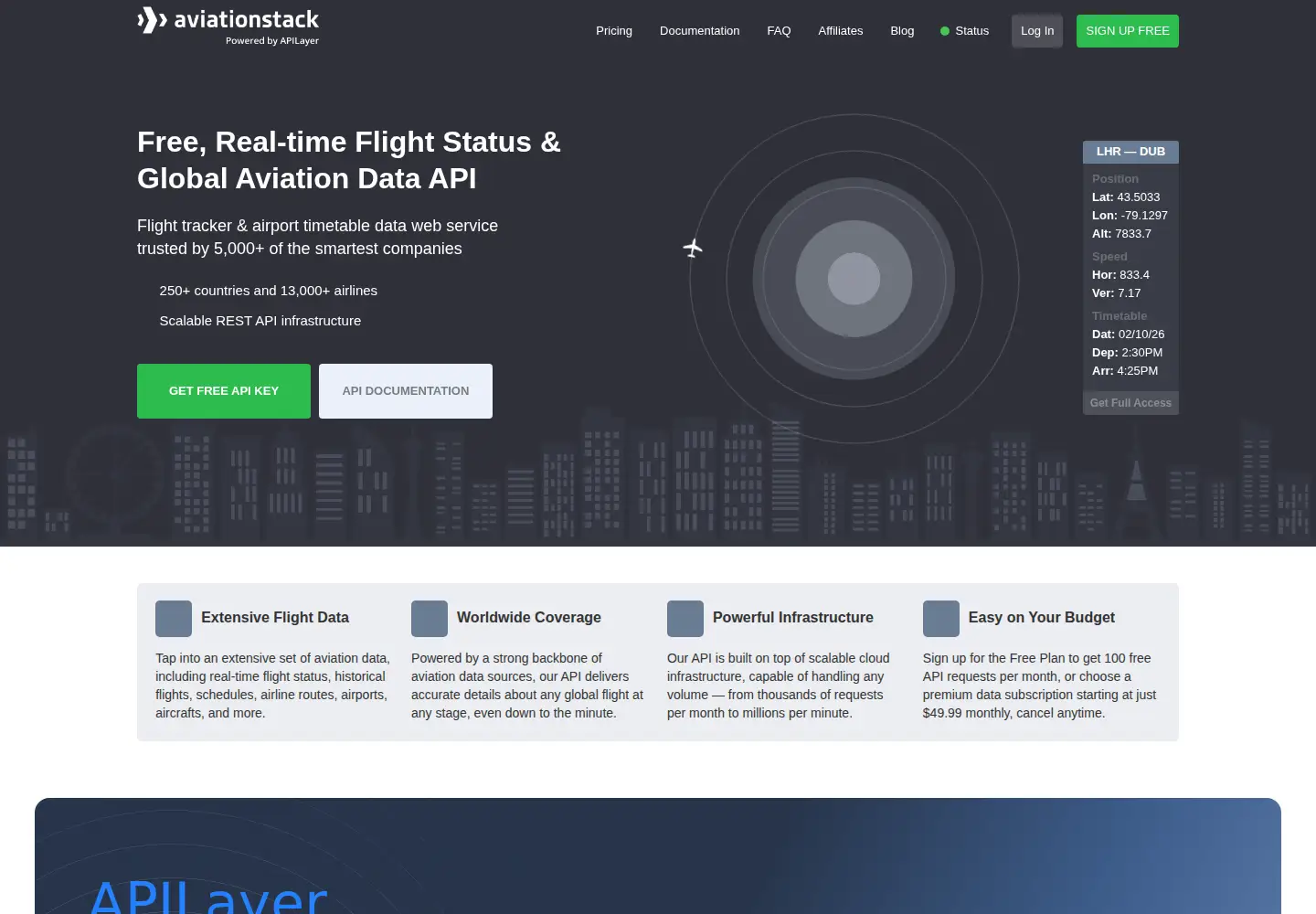Screen dimensions: 1316x914
Task: Click the Log In button
Action: [x=1037, y=31]
